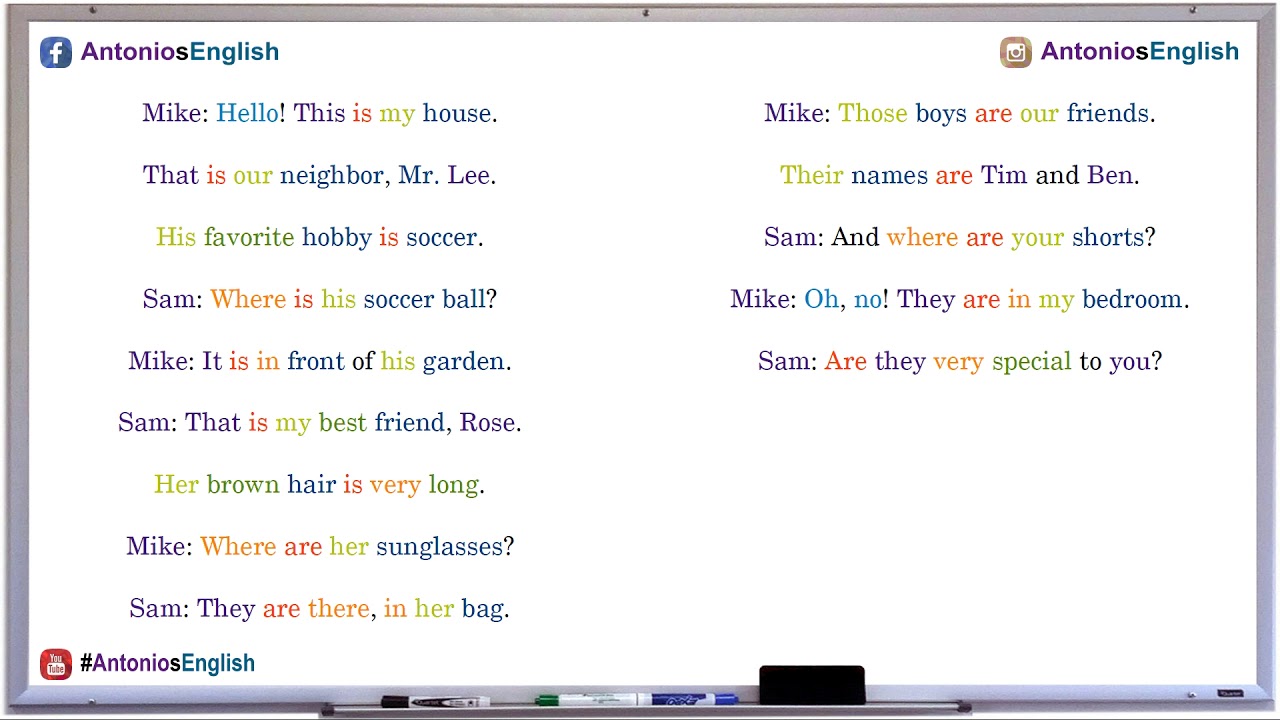Click the line "Her brown hair is very long."
The width and height of the screenshot is (1280, 720).
click(320, 484)
